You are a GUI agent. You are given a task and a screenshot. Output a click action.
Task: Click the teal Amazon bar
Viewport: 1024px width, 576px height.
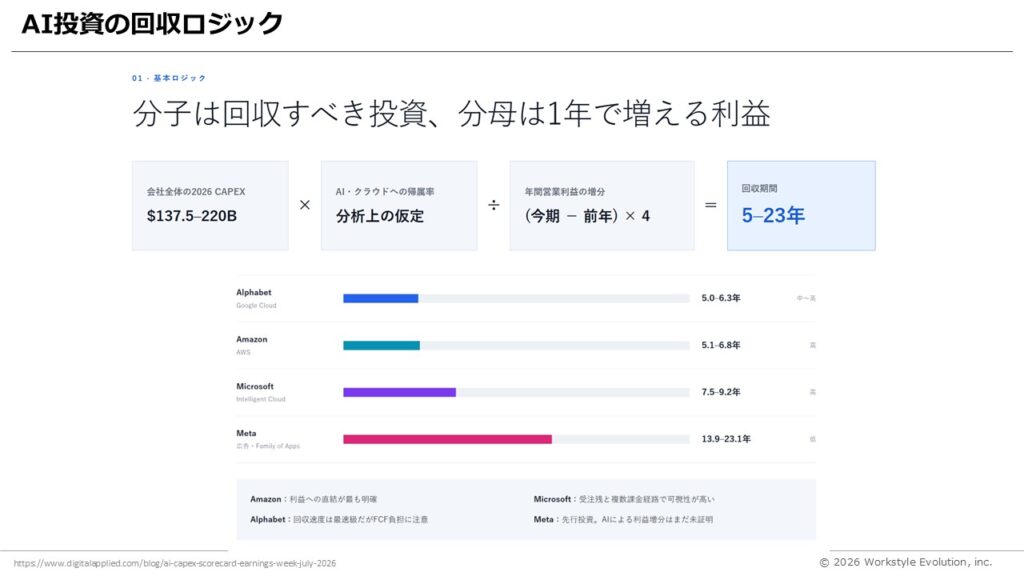click(381, 345)
